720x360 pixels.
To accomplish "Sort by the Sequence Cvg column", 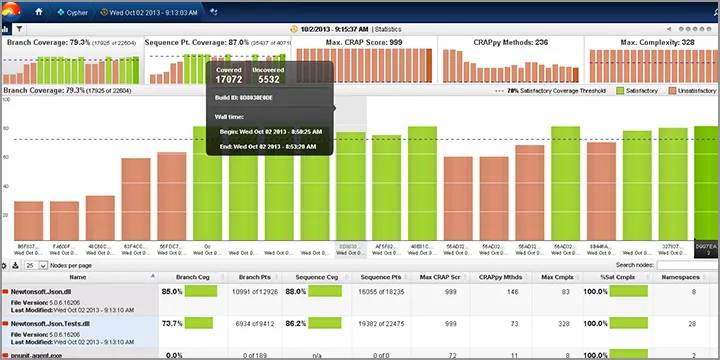I will click(x=316, y=277).
